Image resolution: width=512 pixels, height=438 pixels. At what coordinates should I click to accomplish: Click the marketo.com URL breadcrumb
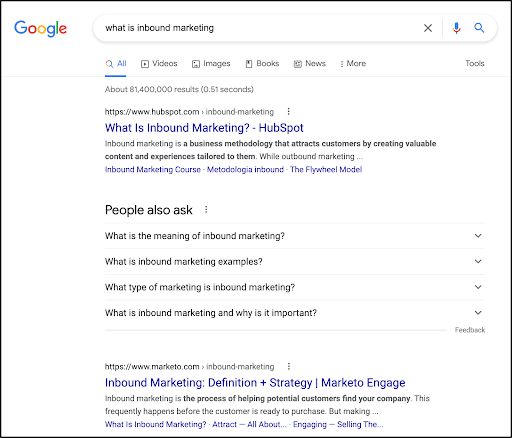coord(189,367)
